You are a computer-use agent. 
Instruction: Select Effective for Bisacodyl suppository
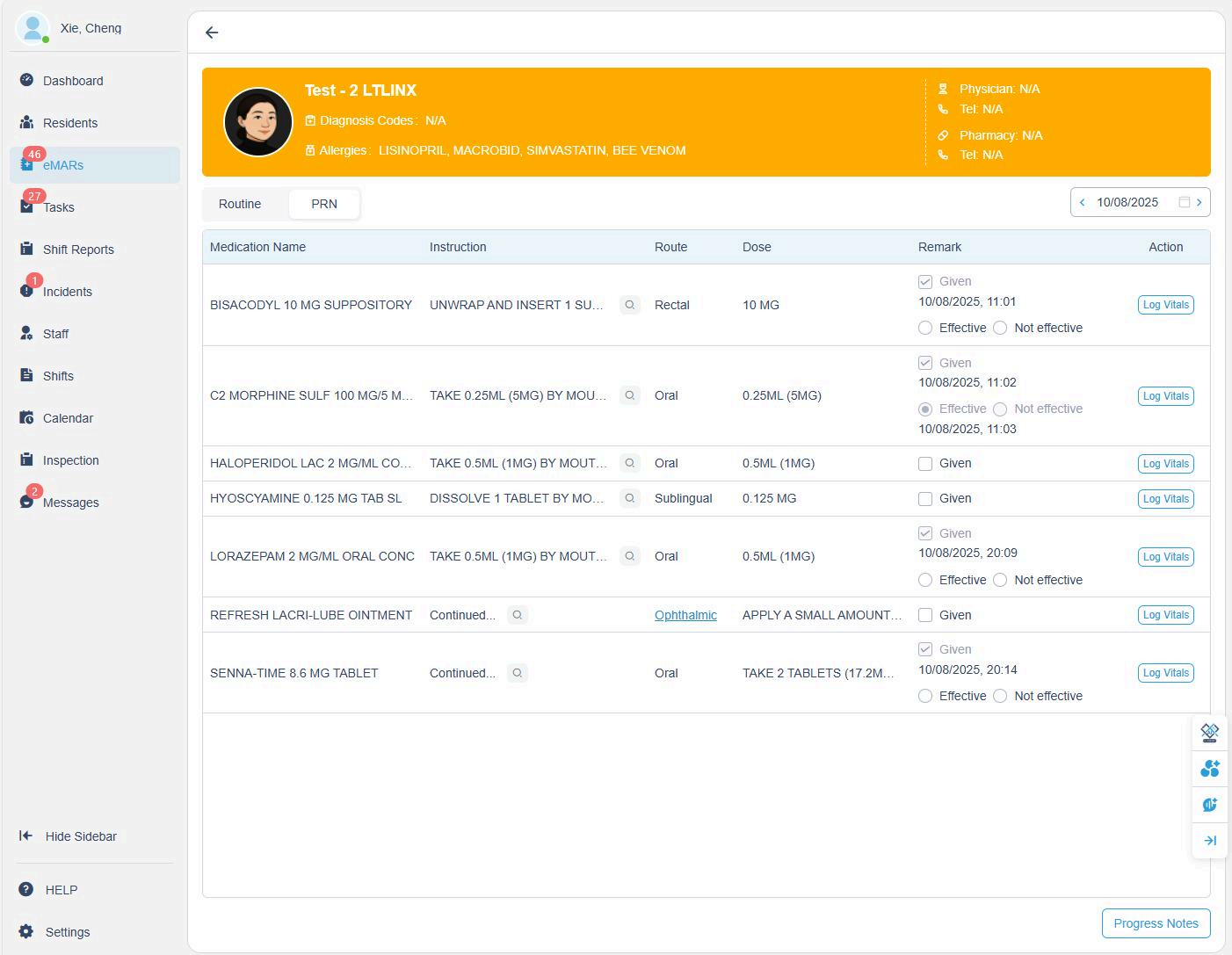(x=925, y=328)
